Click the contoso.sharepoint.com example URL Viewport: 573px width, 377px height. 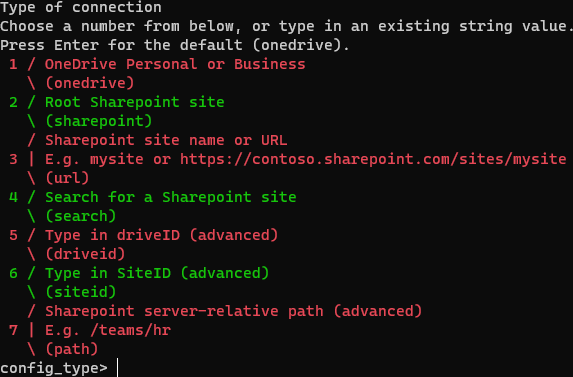[x=373, y=159]
